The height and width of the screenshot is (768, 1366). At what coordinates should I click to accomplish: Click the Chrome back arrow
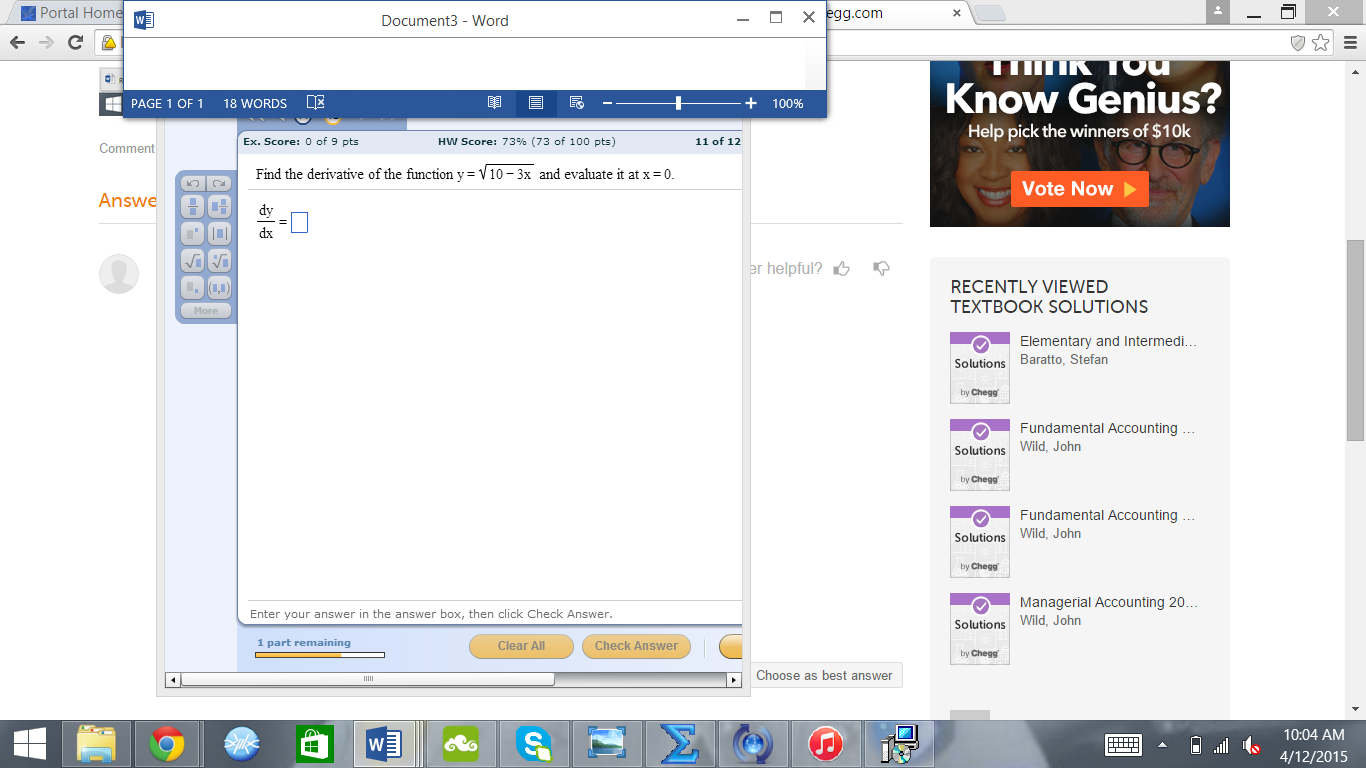[x=17, y=42]
